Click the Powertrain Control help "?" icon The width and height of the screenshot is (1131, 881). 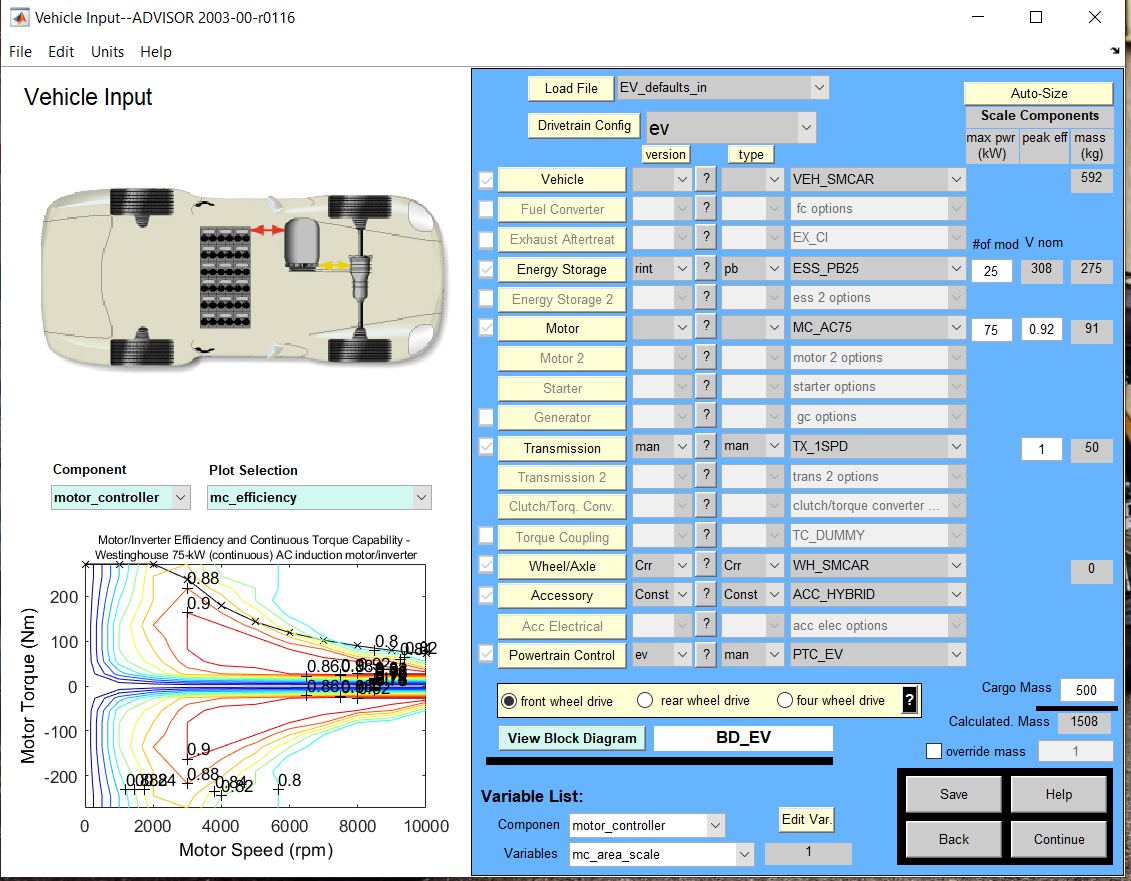(x=706, y=655)
